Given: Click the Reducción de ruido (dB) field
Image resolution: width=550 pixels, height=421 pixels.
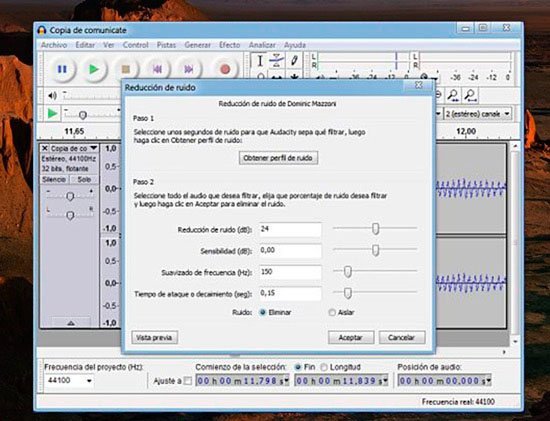Looking at the screenshot, I should pyautogui.click(x=290, y=229).
